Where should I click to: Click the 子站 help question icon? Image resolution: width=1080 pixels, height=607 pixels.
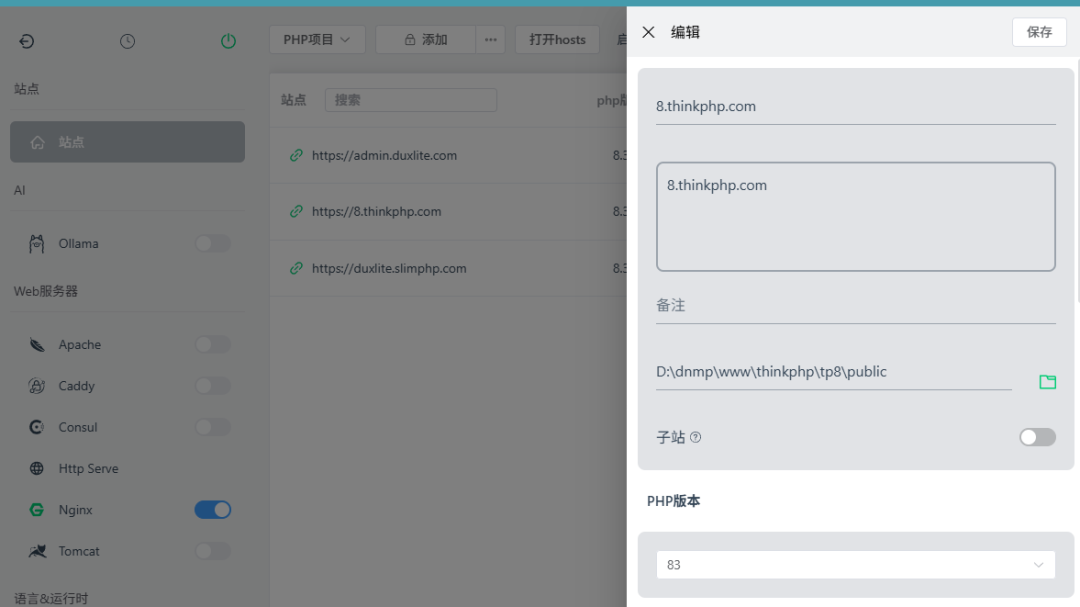(696, 438)
